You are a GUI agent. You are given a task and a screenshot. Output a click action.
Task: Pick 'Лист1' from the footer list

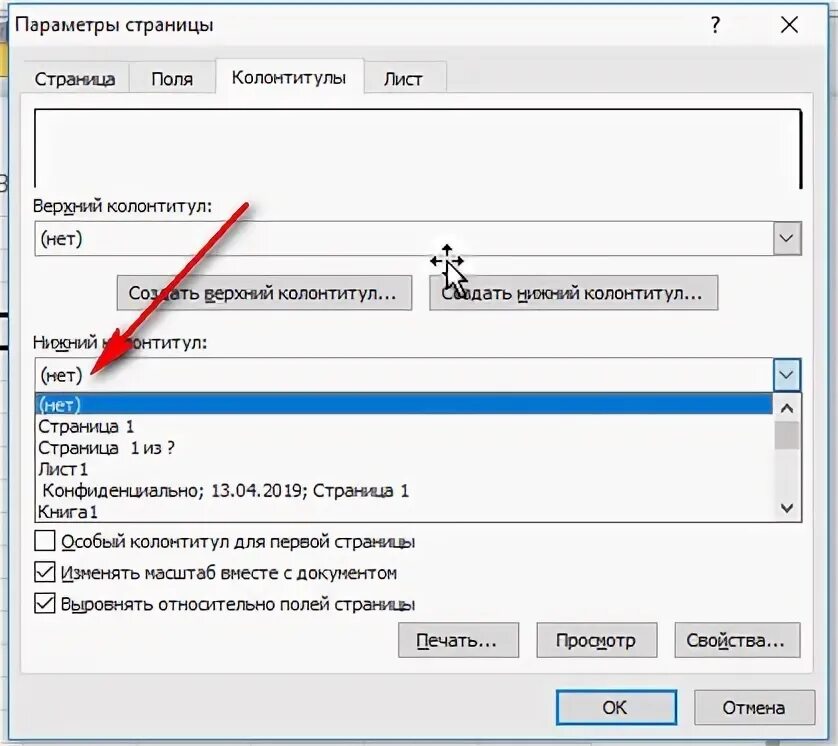tap(404, 469)
